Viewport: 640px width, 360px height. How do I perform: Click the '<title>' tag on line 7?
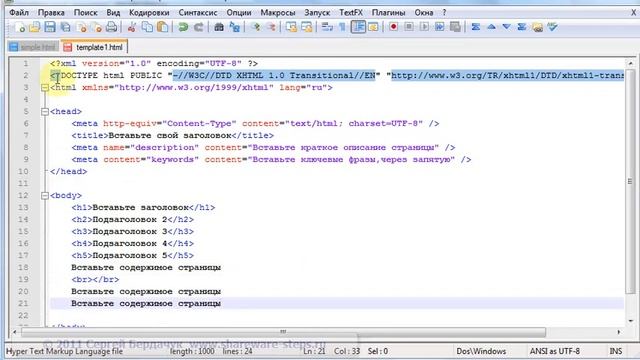[x=90, y=136]
